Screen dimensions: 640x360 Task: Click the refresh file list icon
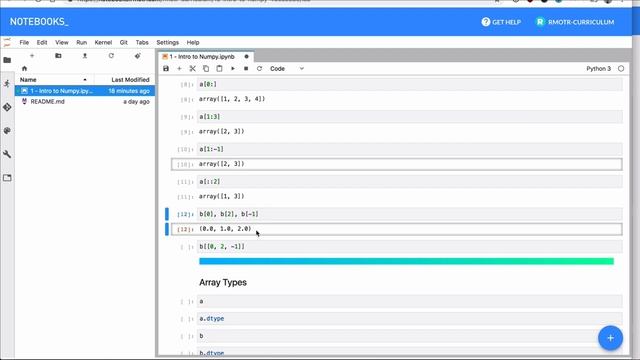pyautogui.click(x=111, y=56)
